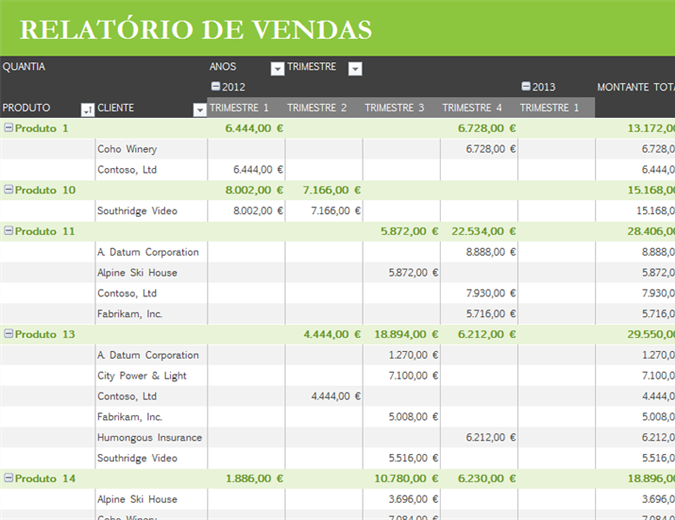Collapse the 2012 year group
Image resolution: width=675 pixels, height=520 pixels.
(216, 86)
